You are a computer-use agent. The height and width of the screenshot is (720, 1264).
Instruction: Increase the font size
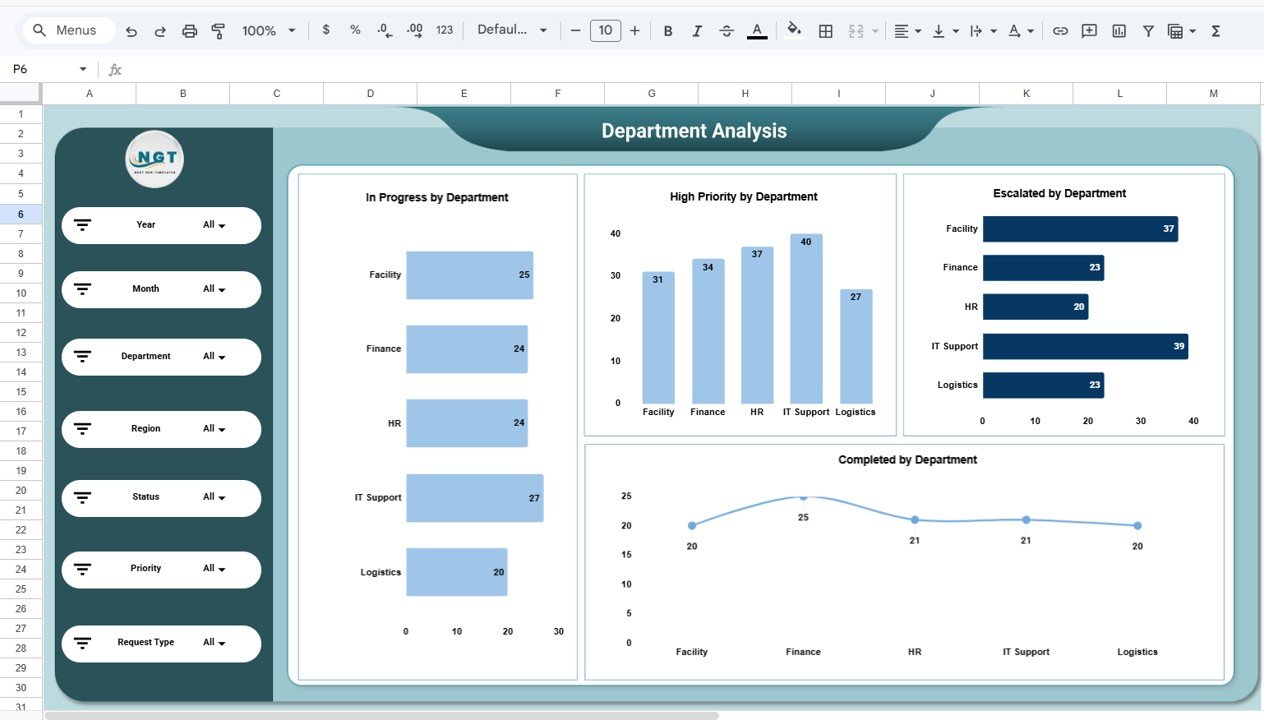(634, 30)
